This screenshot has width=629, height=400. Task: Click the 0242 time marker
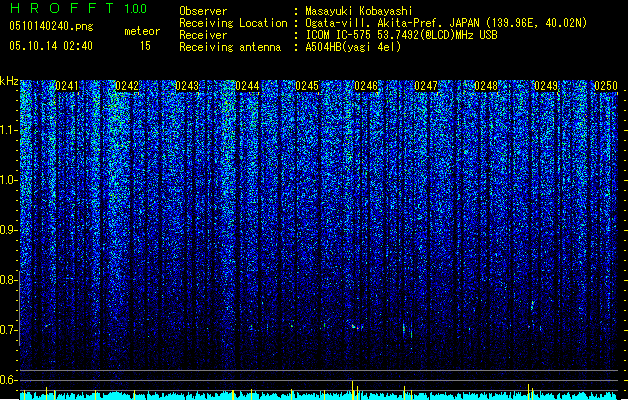127,86
